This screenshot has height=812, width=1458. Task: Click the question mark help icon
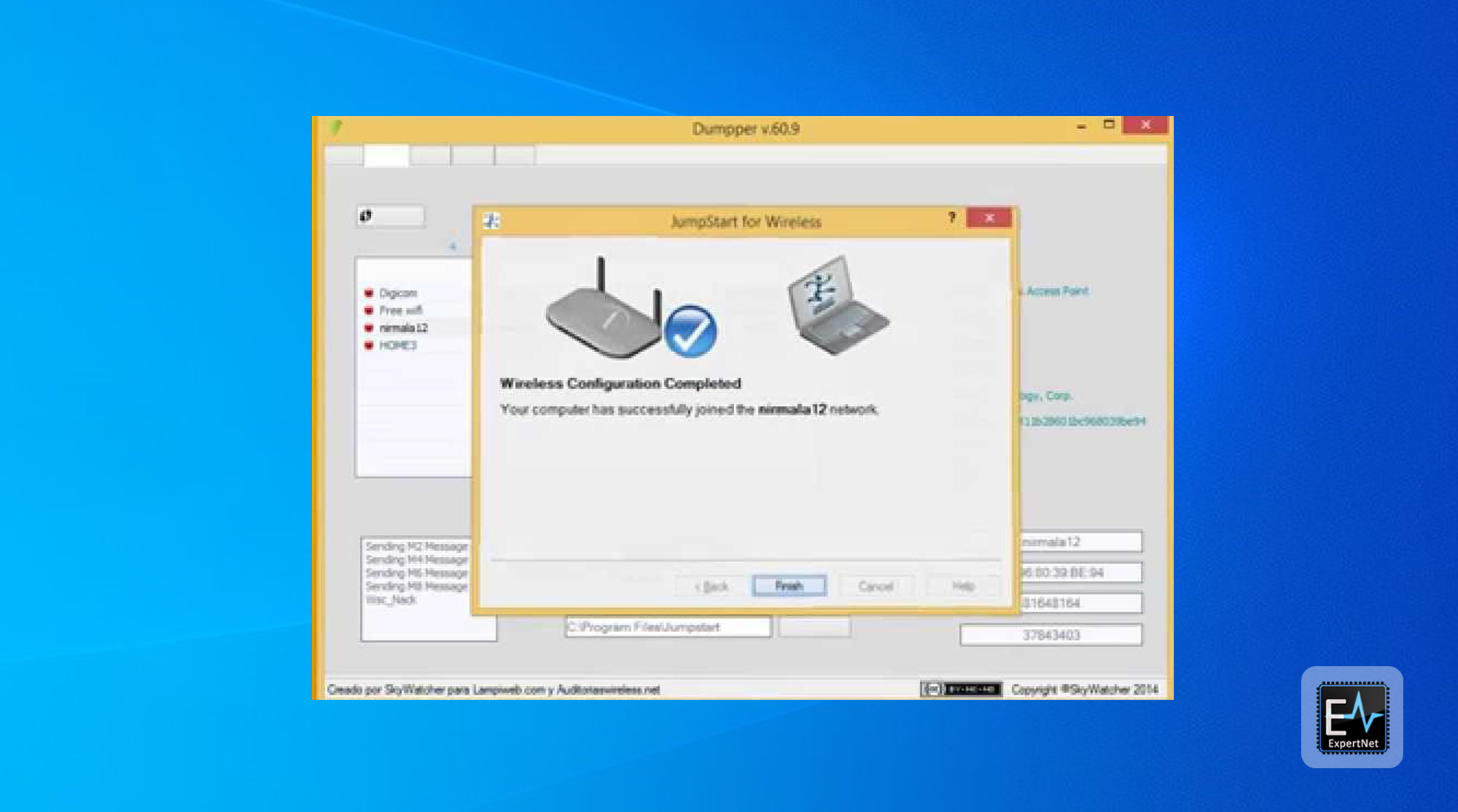pyautogui.click(x=951, y=217)
